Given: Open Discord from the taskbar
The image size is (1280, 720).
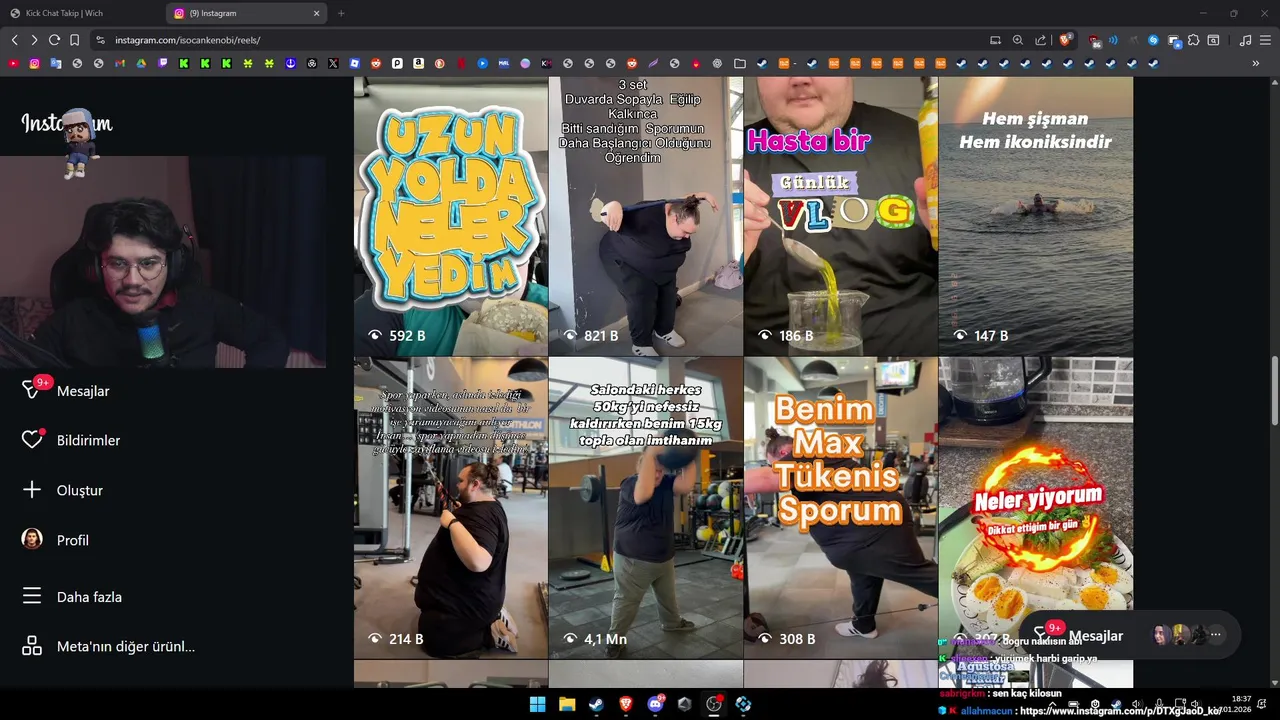Looking at the screenshot, I should coord(655,704).
